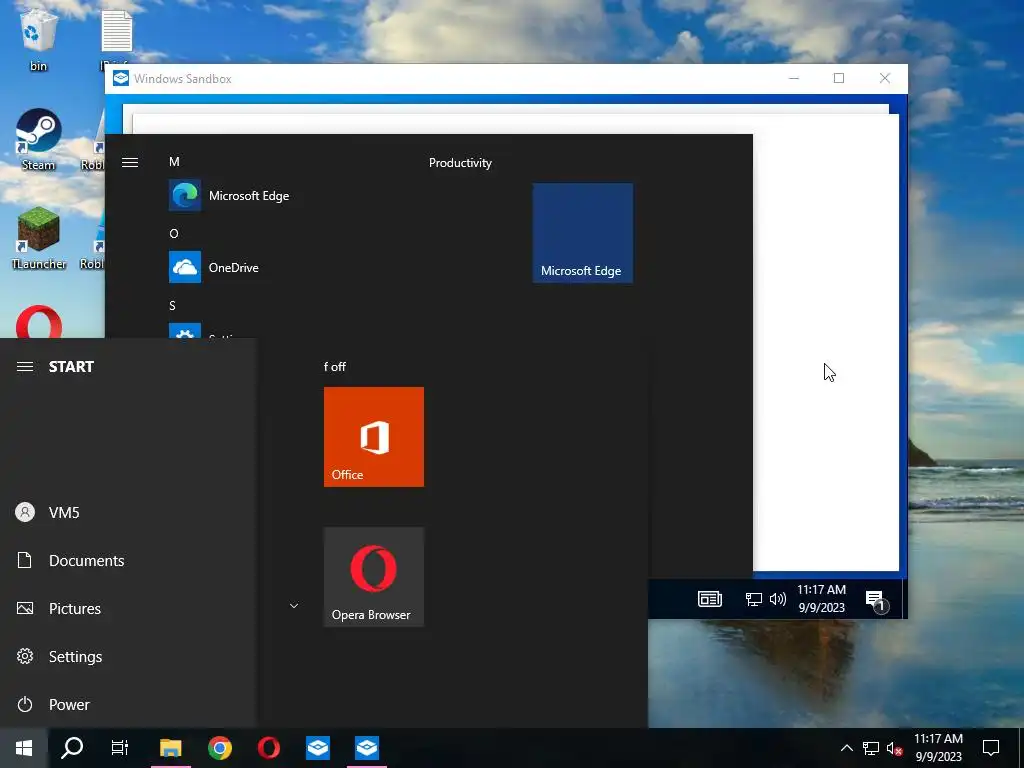Launch Steam from the desktop
Image resolution: width=1024 pixels, height=768 pixels.
39,139
